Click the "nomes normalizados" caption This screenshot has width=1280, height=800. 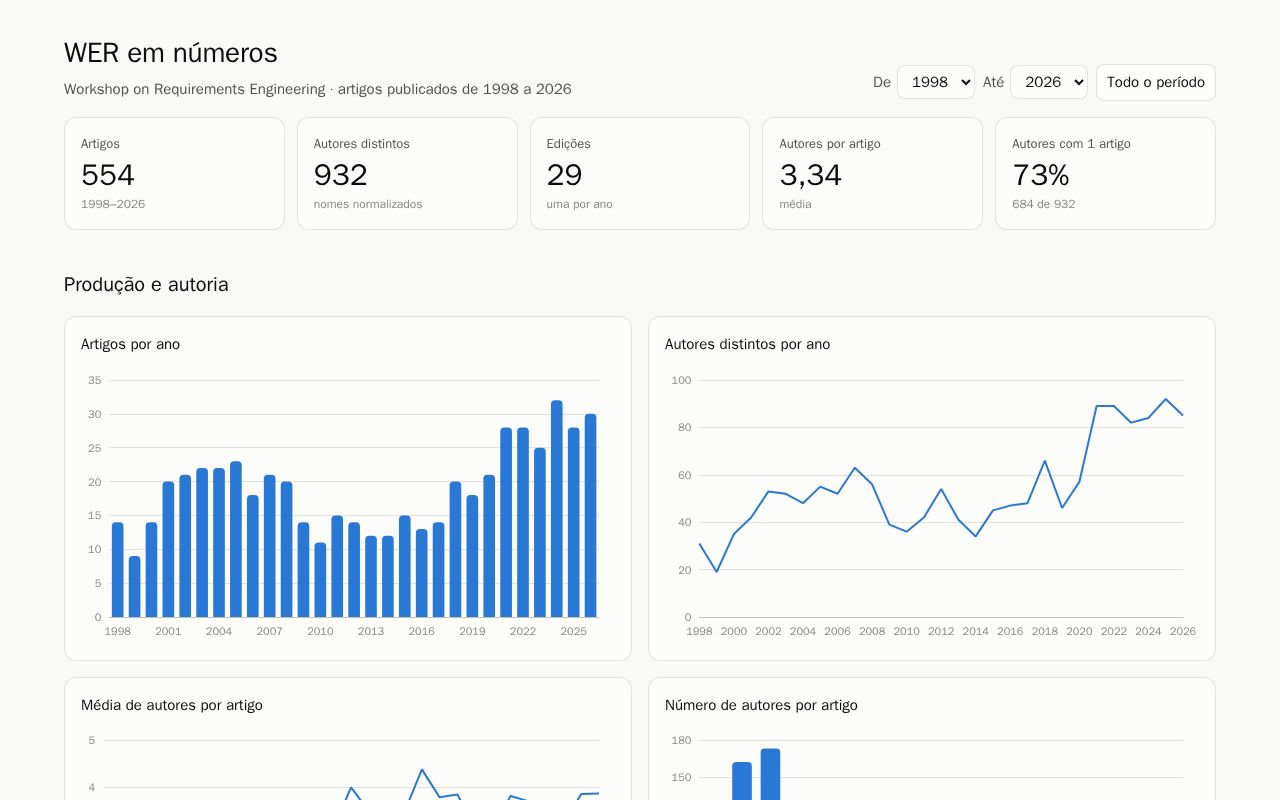[x=368, y=204]
